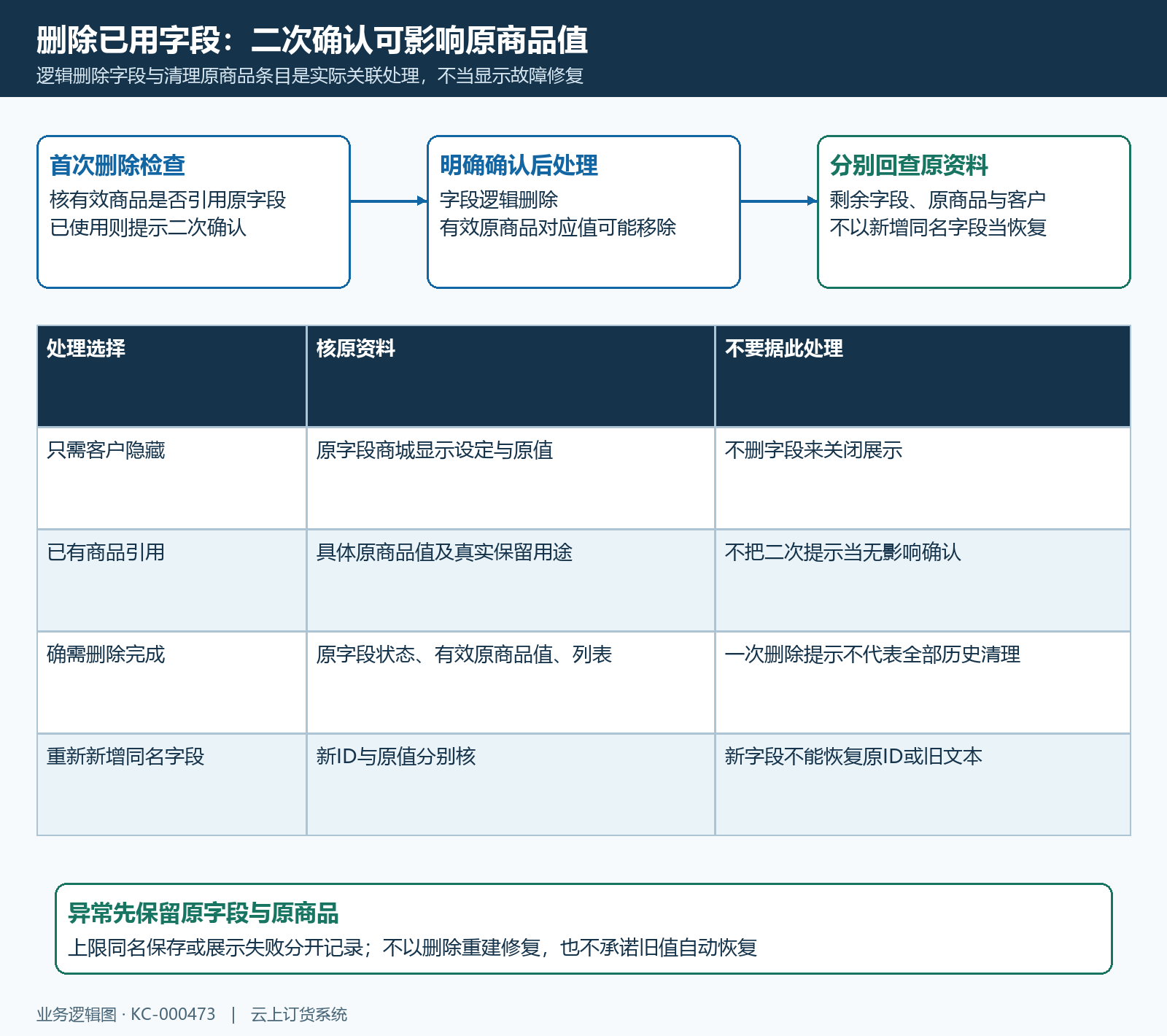Select the cell 一次删除提示不代表全部历史清理
Screen dimensions: 1167x1036
(x=923, y=682)
